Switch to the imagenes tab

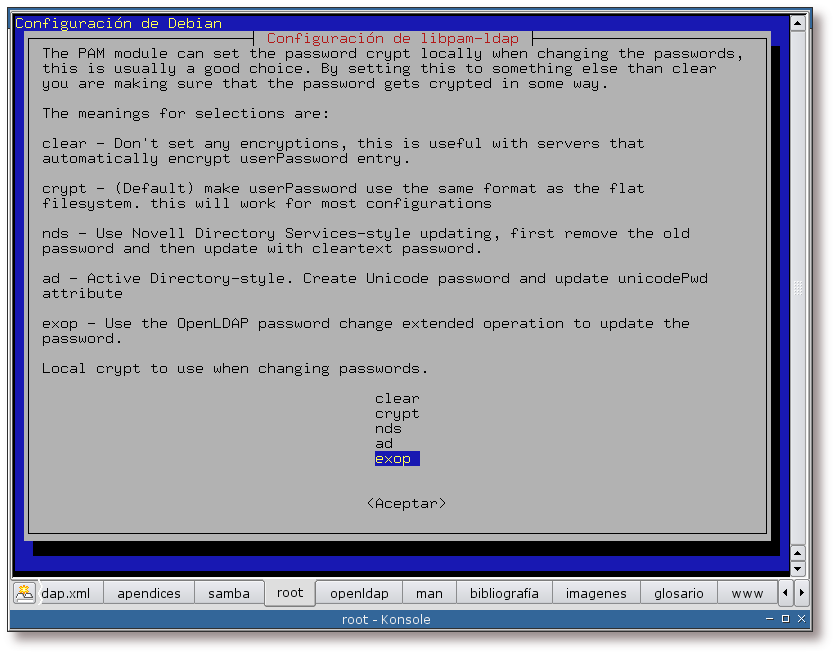click(596, 593)
